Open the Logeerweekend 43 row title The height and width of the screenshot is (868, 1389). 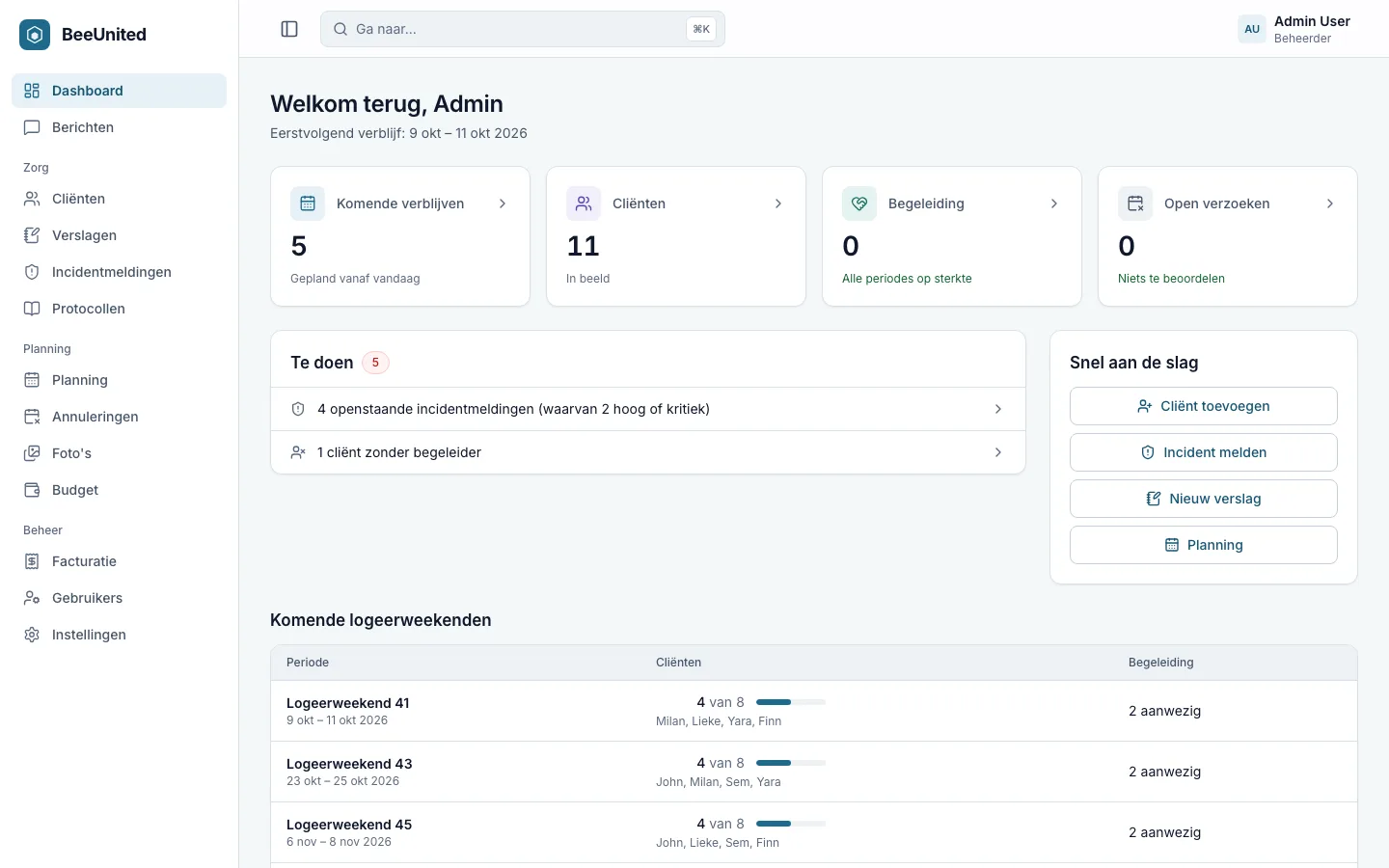tap(349, 764)
